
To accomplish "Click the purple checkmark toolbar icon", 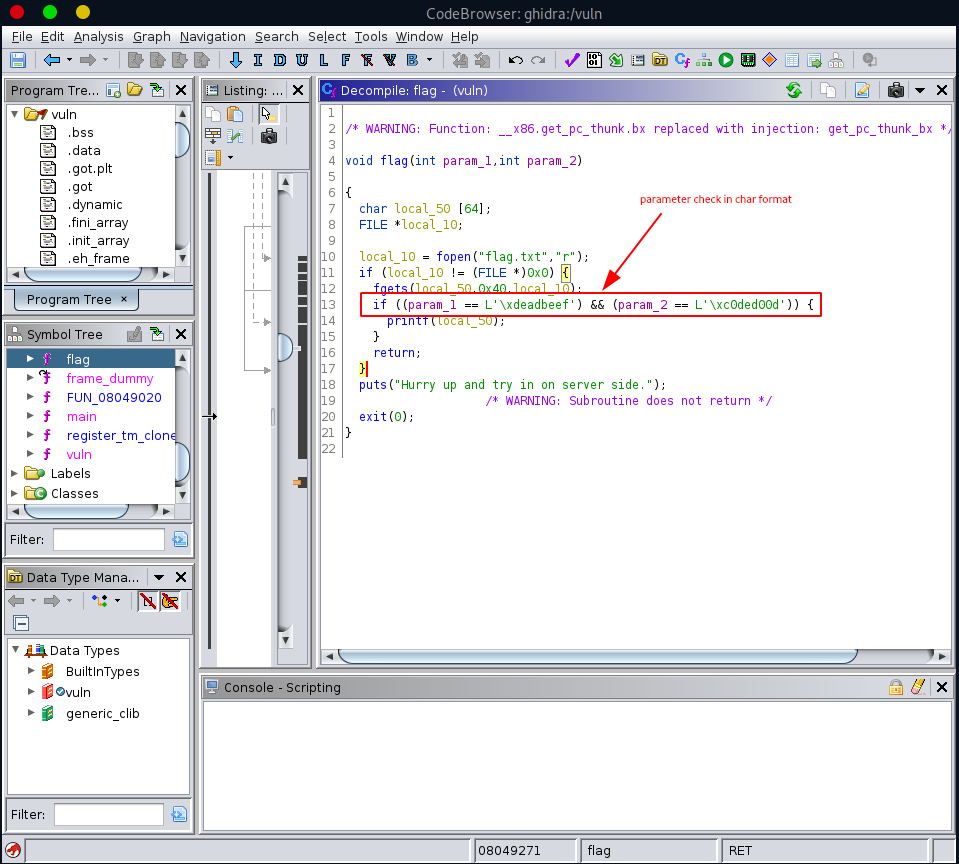I will [x=571, y=60].
